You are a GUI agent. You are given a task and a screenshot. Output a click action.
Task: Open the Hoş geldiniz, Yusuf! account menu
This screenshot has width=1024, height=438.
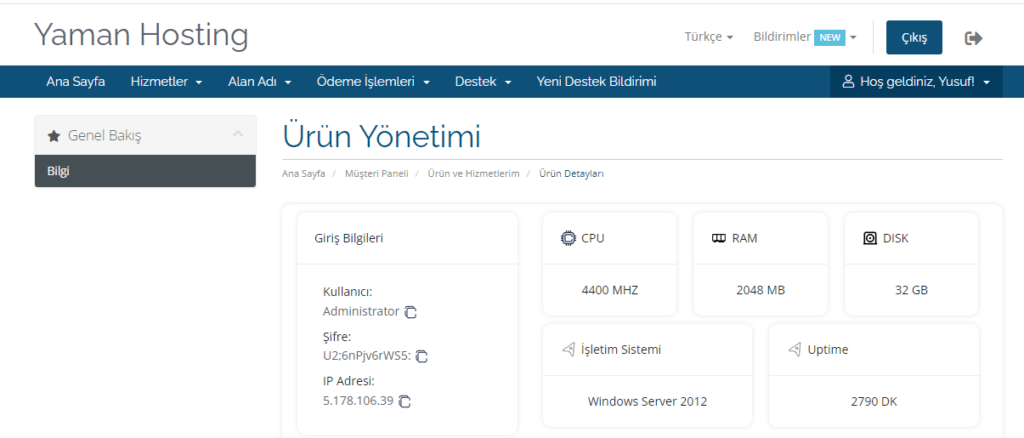click(916, 82)
